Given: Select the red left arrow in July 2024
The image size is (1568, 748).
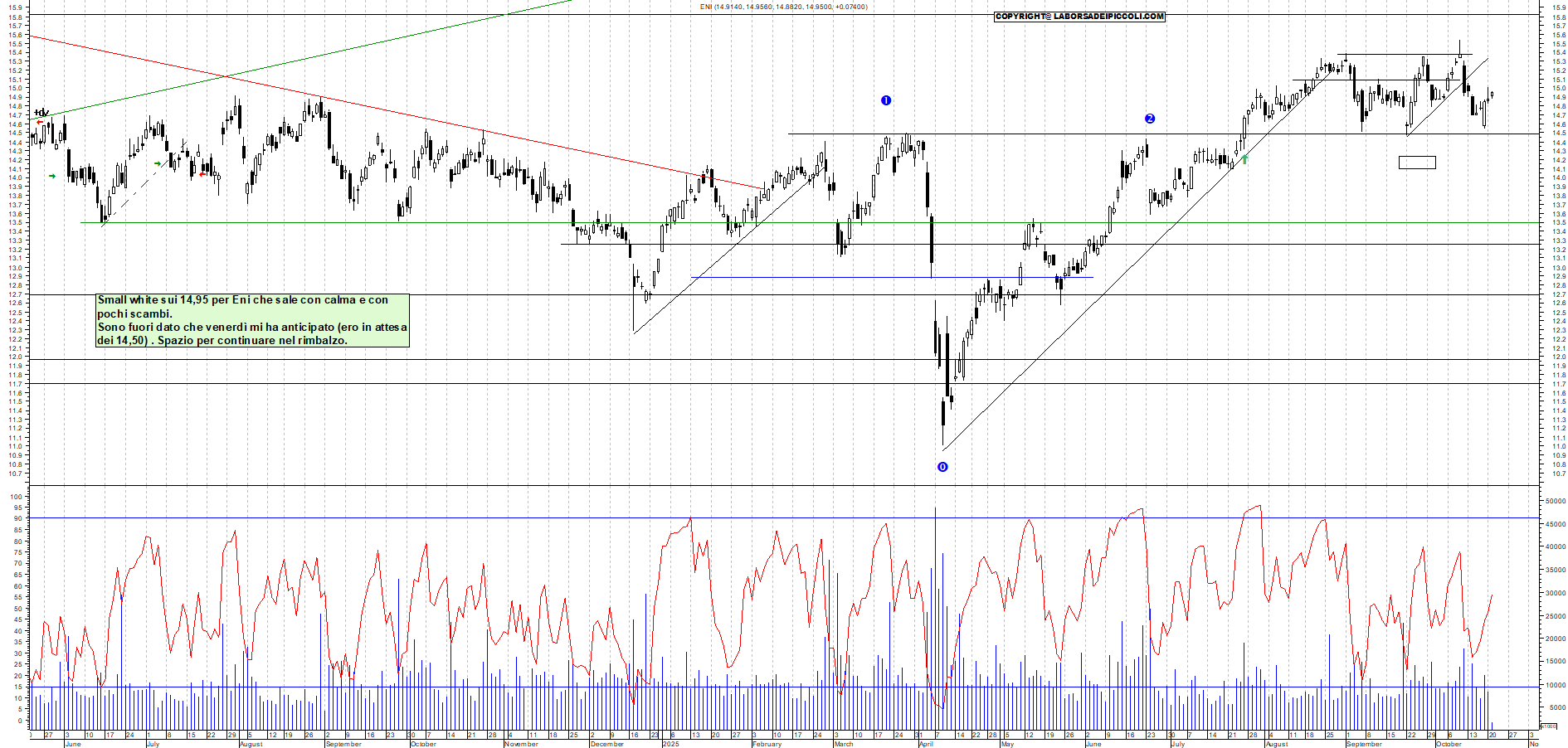Looking at the screenshot, I should [202, 174].
